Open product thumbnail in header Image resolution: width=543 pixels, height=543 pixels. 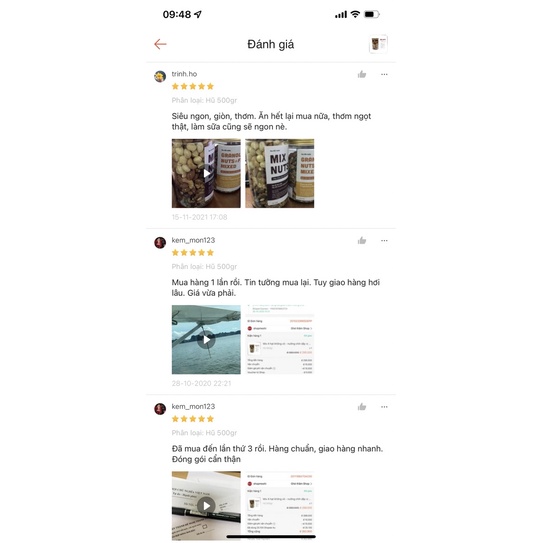pyautogui.click(x=378, y=44)
